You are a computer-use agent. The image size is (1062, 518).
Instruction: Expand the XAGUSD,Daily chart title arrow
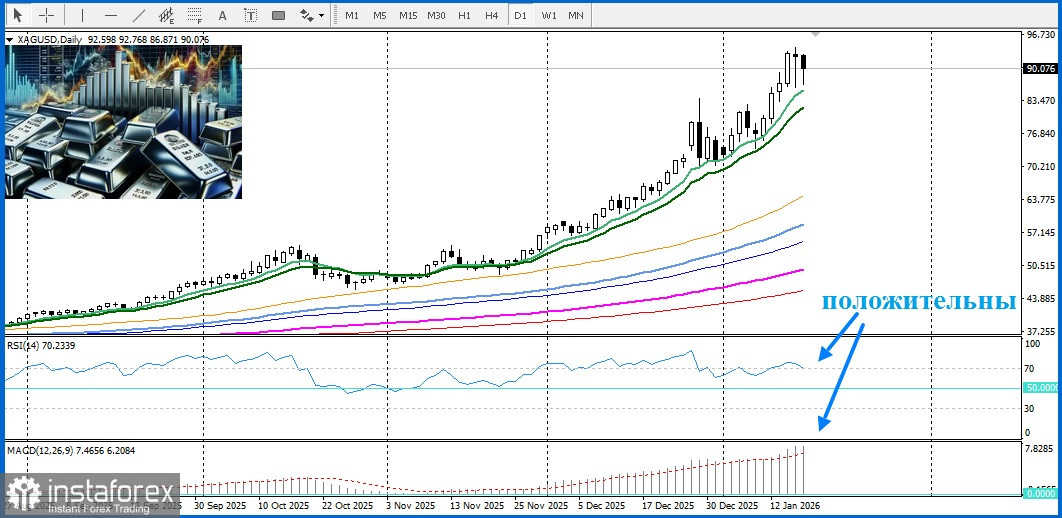point(10,39)
